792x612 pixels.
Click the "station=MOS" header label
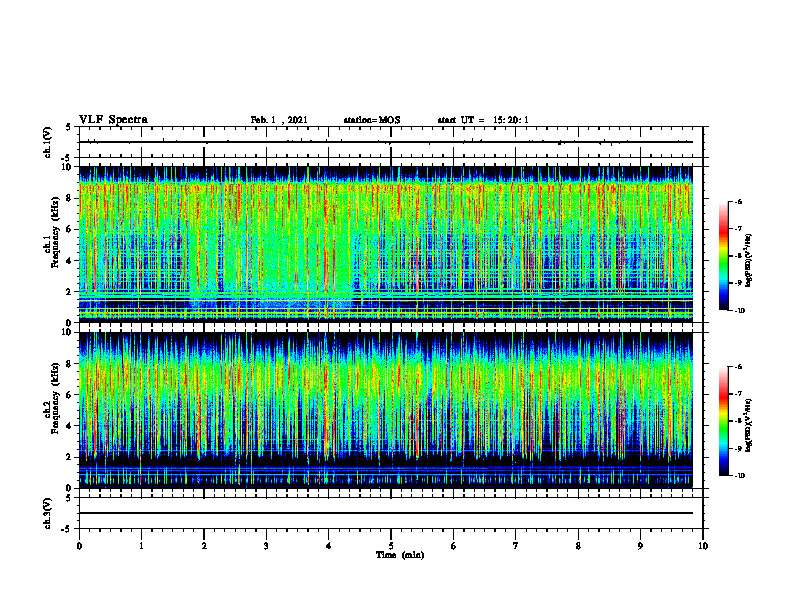coord(372,120)
